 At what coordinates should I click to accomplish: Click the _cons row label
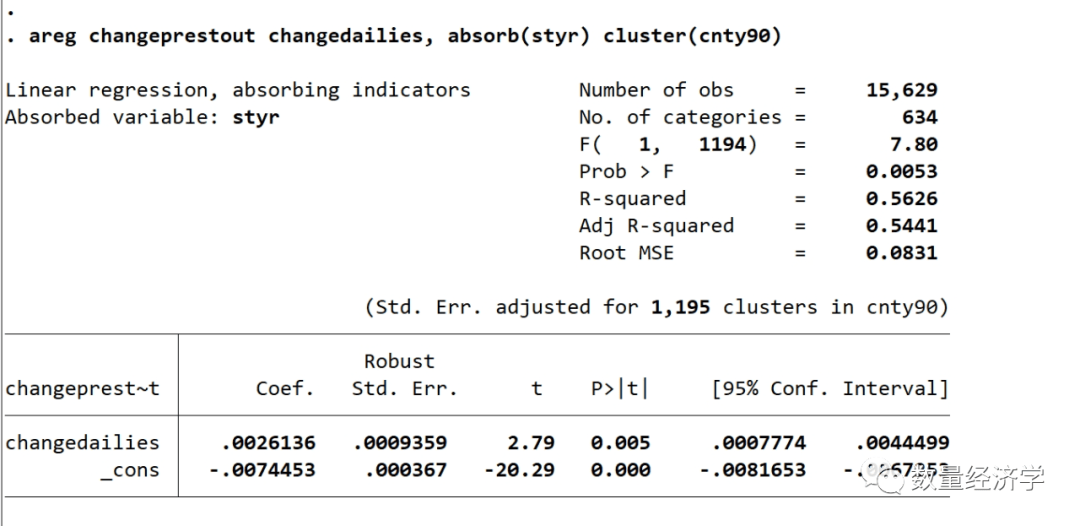pyautogui.click(x=129, y=469)
